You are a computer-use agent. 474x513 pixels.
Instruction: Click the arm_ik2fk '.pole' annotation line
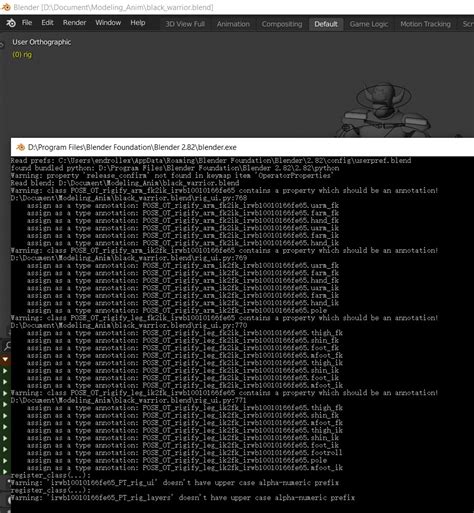pos(177,310)
